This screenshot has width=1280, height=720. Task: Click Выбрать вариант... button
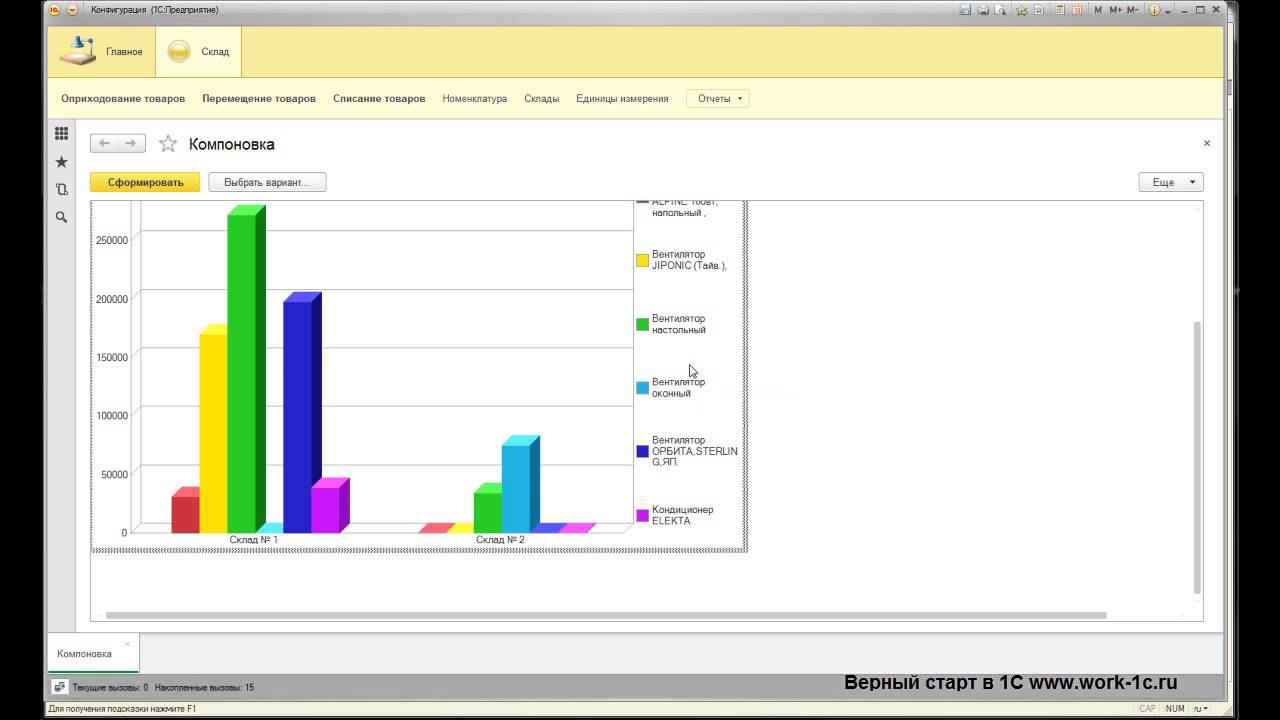[267, 182]
